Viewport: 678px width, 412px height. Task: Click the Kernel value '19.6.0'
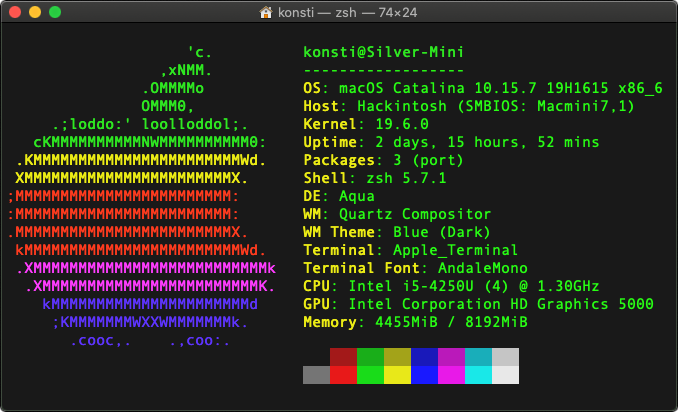(402, 124)
